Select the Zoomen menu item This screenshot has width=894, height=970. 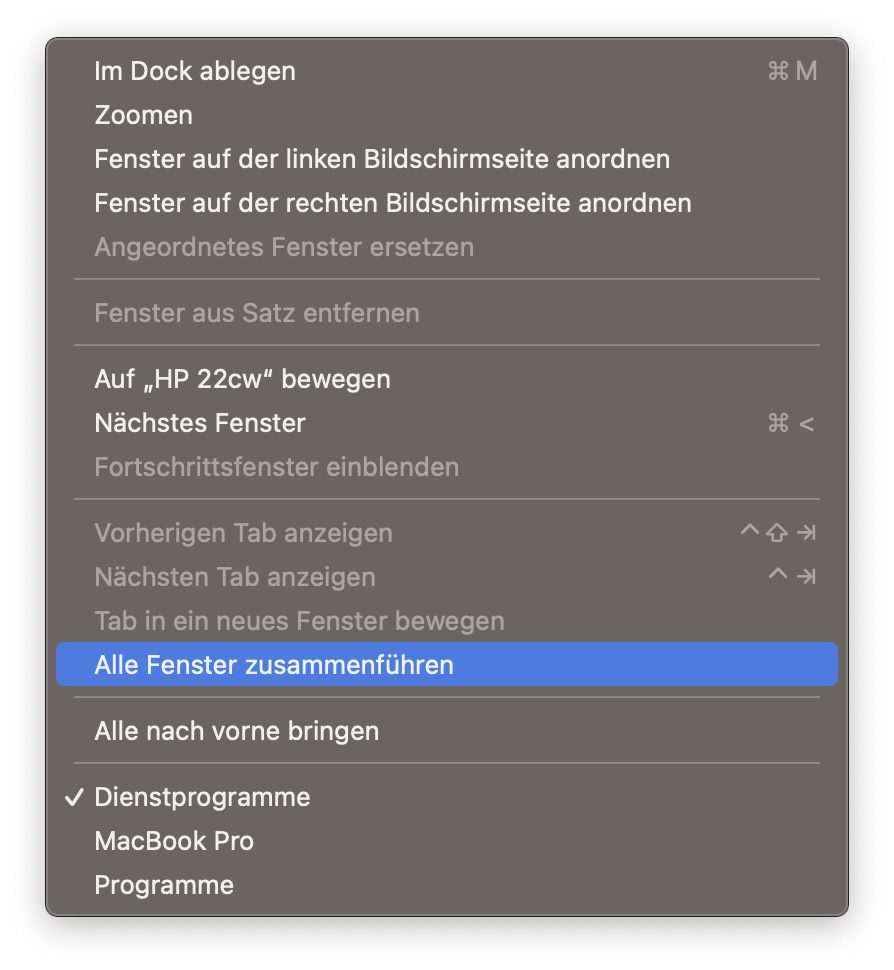coord(143,116)
